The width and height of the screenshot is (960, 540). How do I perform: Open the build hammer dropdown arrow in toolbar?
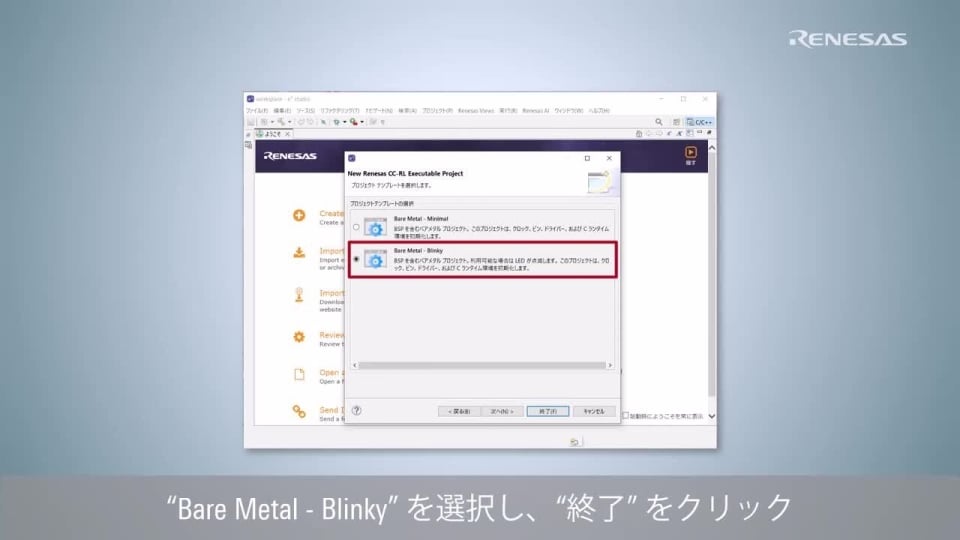(x=291, y=121)
